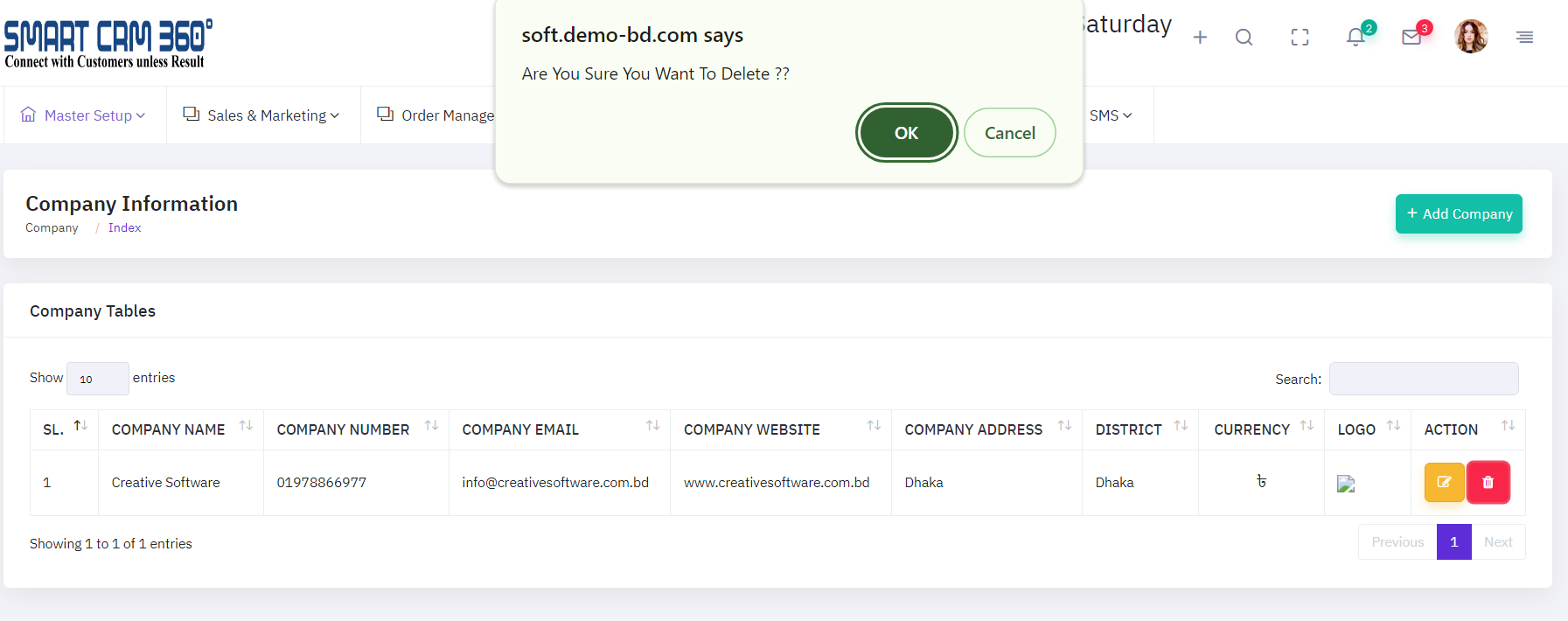Open the messages envelope icon

click(1411, 37)
